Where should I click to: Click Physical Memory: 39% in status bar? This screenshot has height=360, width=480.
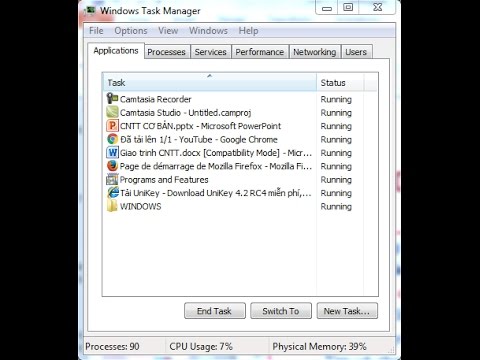319,346
